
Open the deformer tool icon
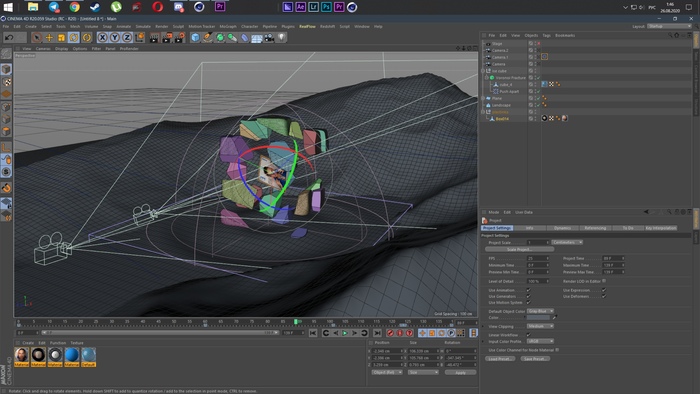point(245,38)
